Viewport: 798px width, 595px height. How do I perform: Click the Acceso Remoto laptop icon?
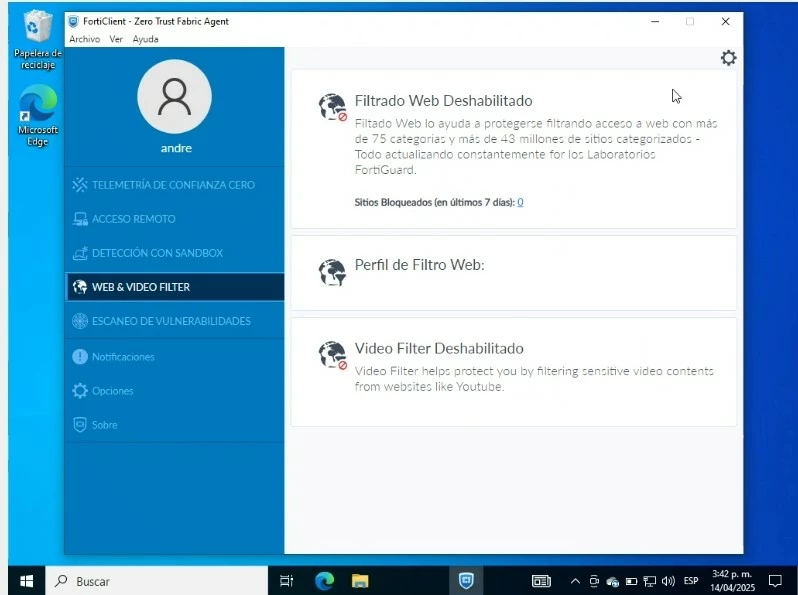pos(80,219)
